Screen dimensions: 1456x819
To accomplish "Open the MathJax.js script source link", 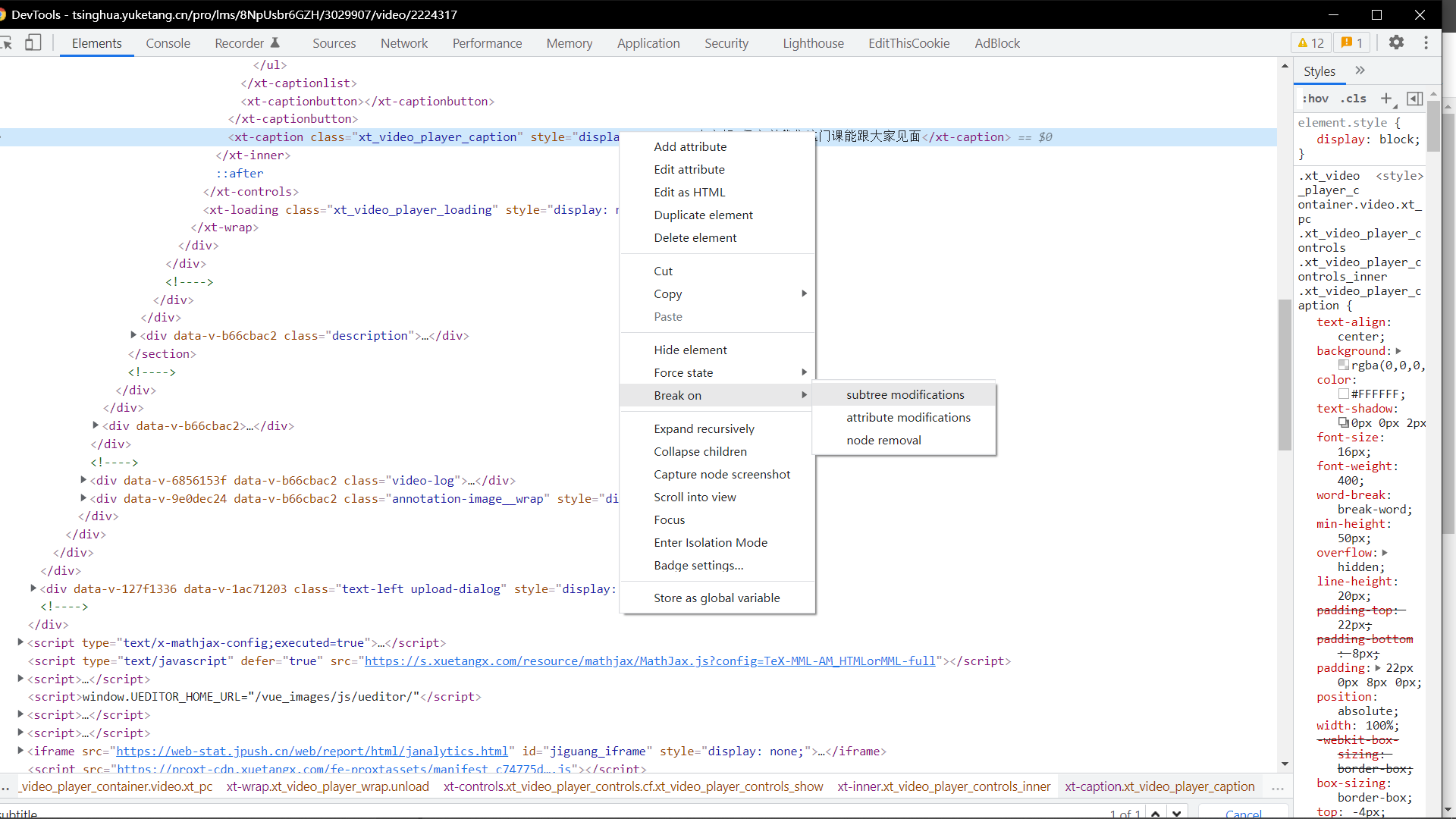I will pos(650,661).
